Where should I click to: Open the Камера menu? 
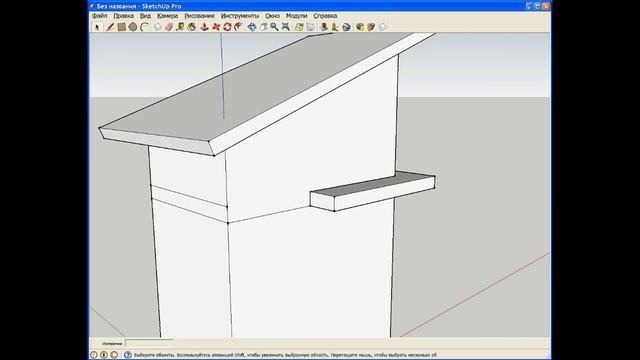(167, 16)
